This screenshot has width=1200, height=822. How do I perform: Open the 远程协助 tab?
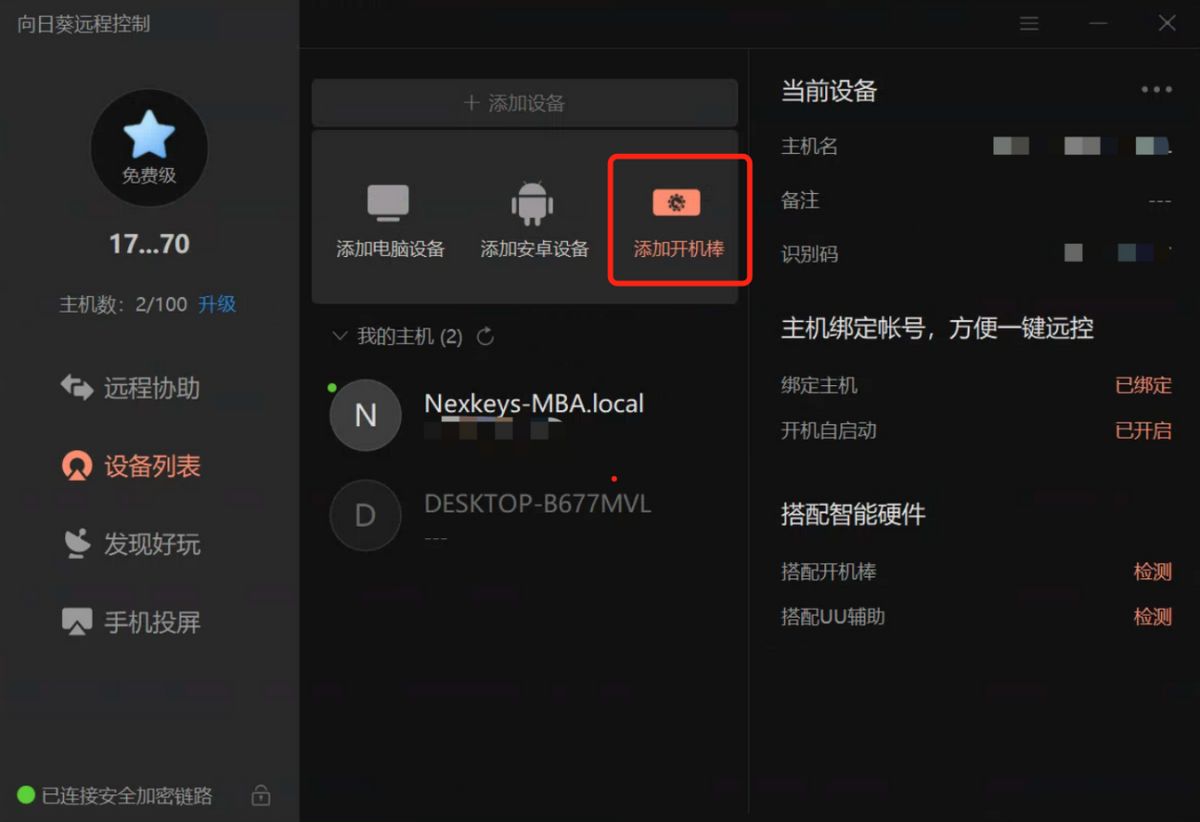pyautogui.click(x=150, y=388)
